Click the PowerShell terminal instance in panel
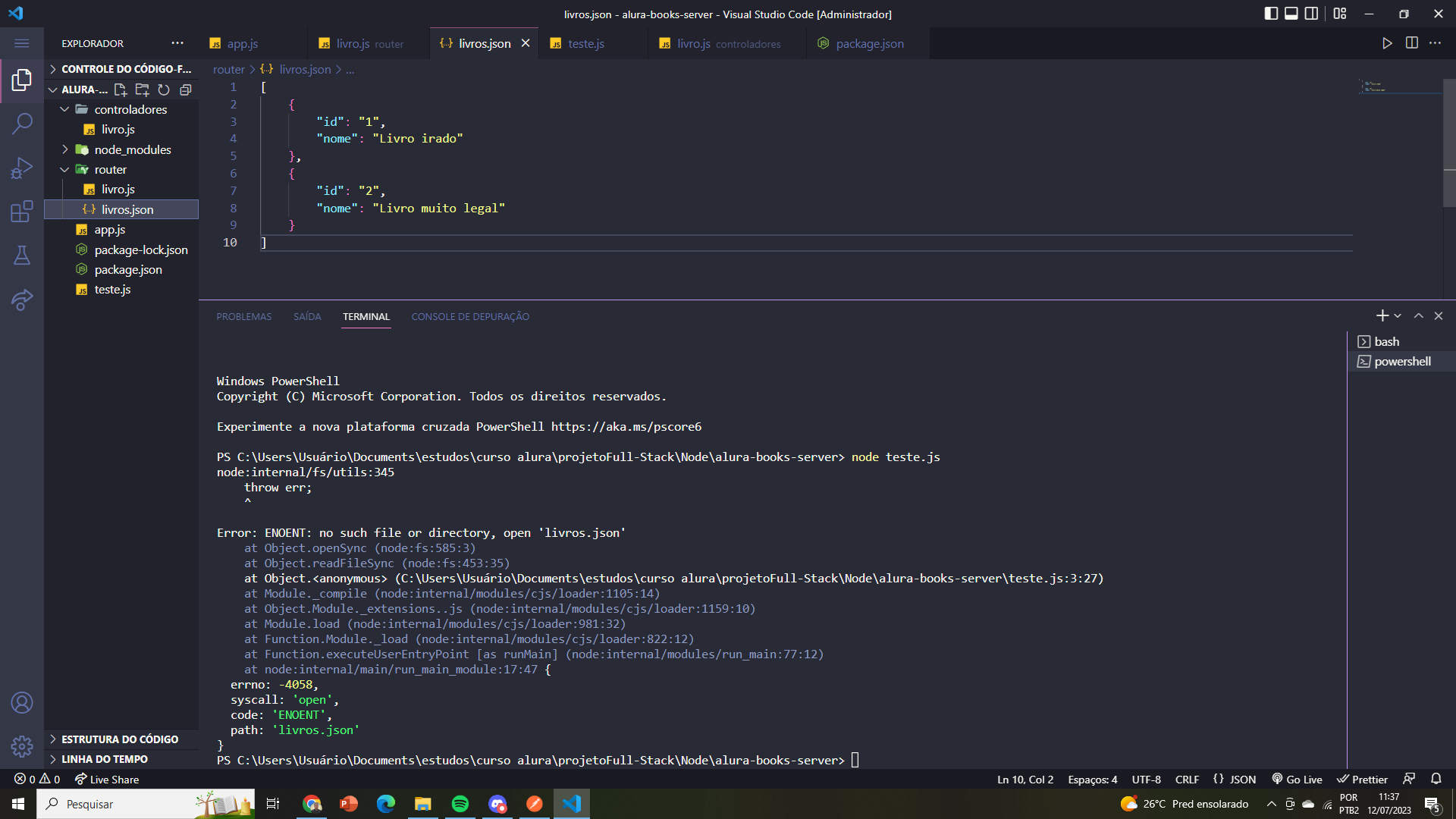 click(x=1401, y=361)
